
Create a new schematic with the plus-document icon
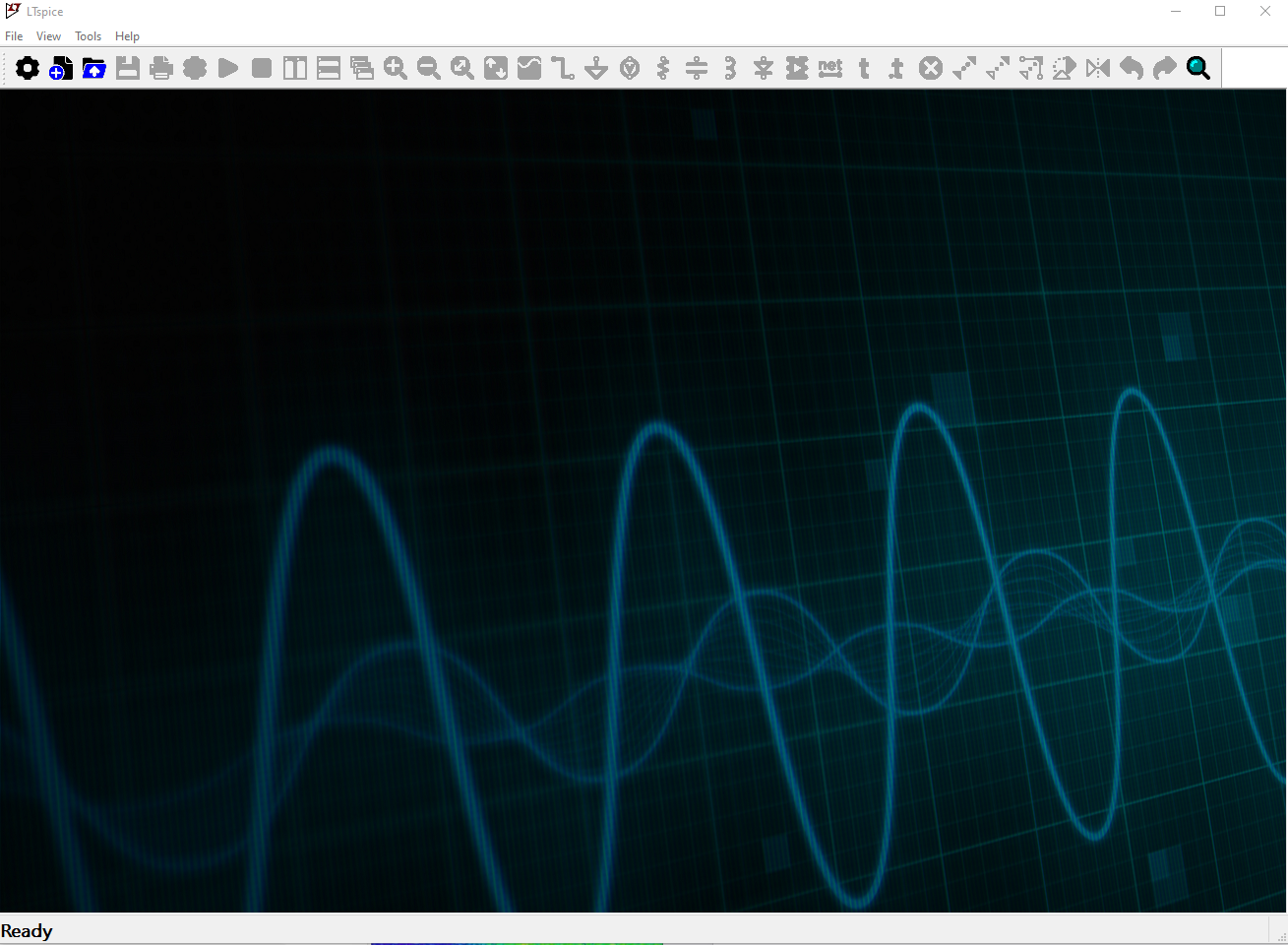click(61, 68)
